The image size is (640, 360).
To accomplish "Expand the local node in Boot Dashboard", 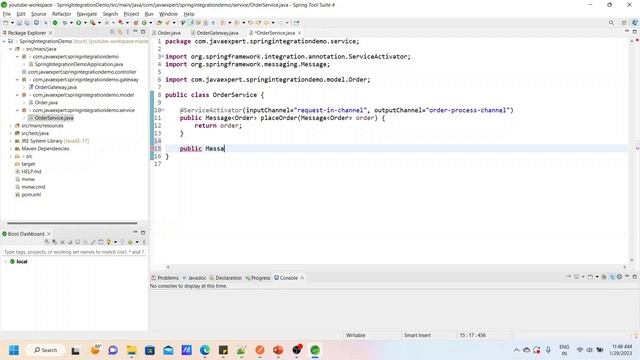I will [x=6, y=262].
